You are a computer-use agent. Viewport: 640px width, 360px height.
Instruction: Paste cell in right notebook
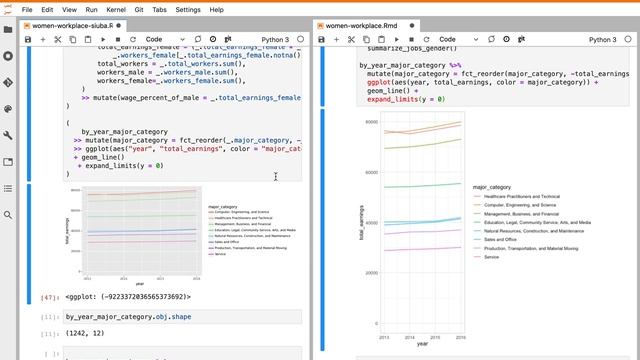tap(381, 40)
